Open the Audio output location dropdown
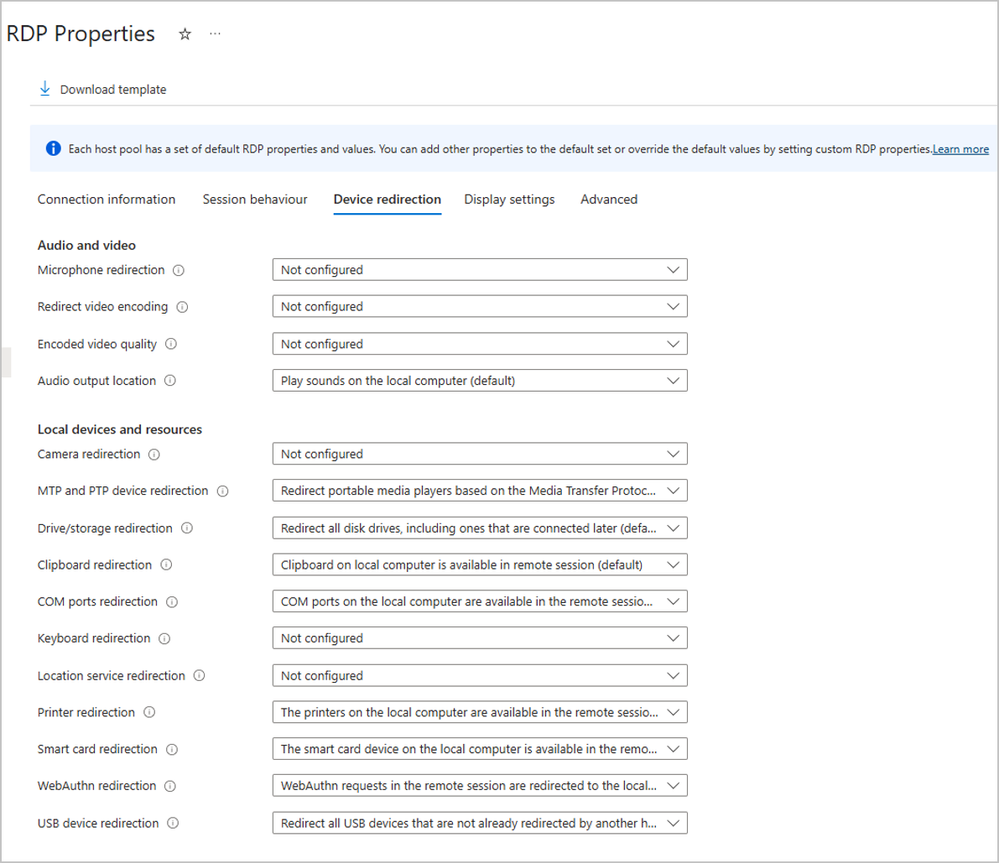The image size is (999, 863). point(479,381)
